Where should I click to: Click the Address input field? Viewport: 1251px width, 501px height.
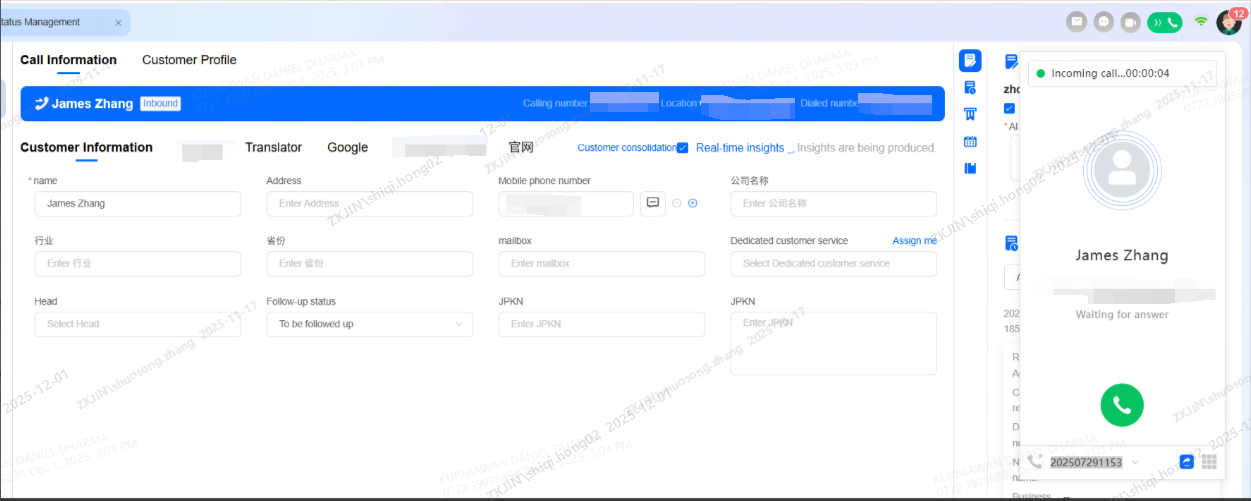click(x=369, y=204)
